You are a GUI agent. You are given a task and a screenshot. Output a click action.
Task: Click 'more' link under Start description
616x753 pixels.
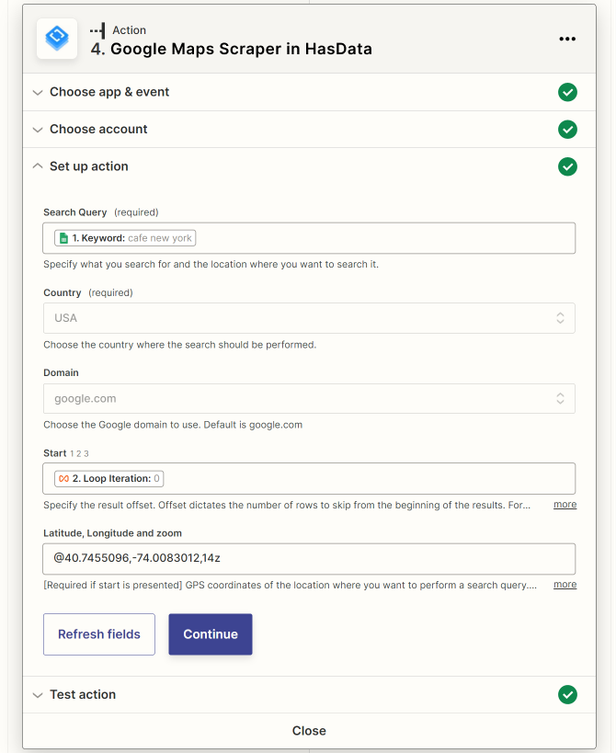tap(565, 505)
